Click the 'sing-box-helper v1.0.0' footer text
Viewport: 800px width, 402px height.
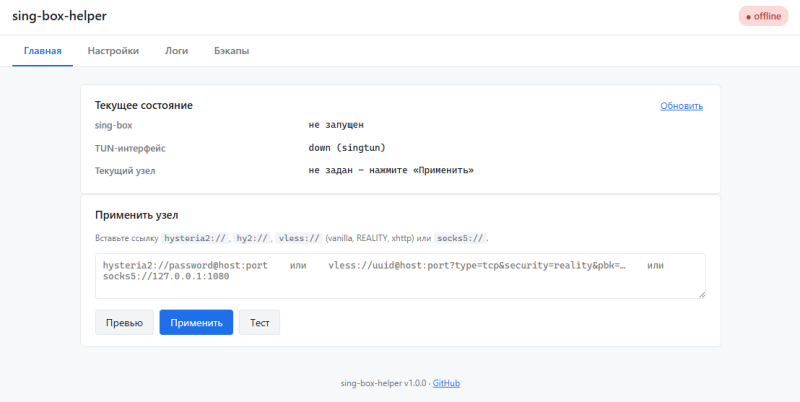click(383, 383)
